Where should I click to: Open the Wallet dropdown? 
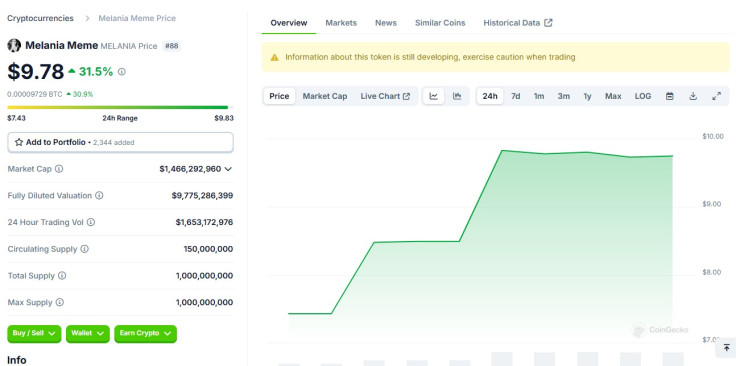click(x=88, y=334)
